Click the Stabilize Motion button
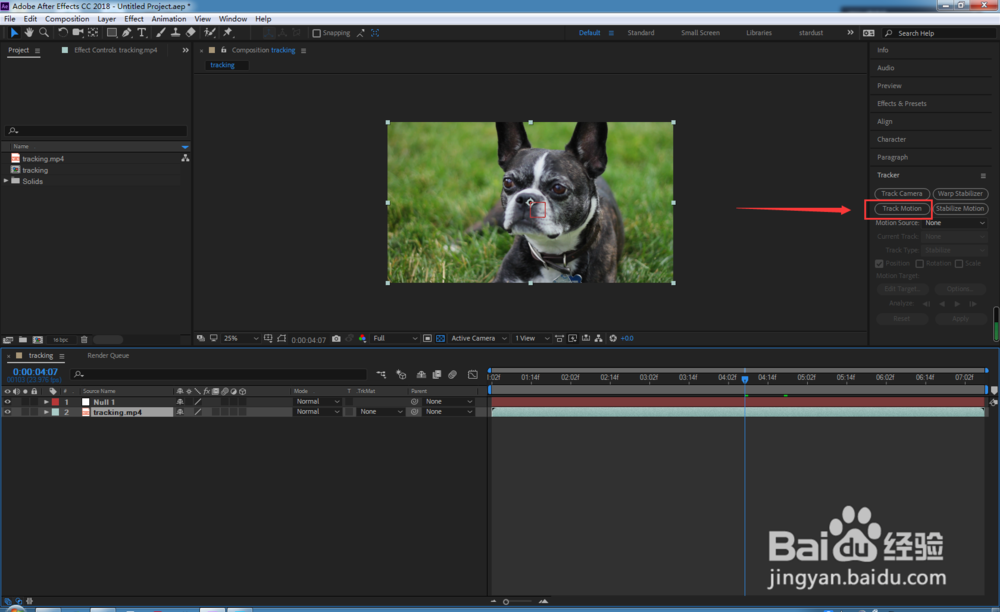The width and height of the screenshot is (1000, 612). tap(960, 208)
